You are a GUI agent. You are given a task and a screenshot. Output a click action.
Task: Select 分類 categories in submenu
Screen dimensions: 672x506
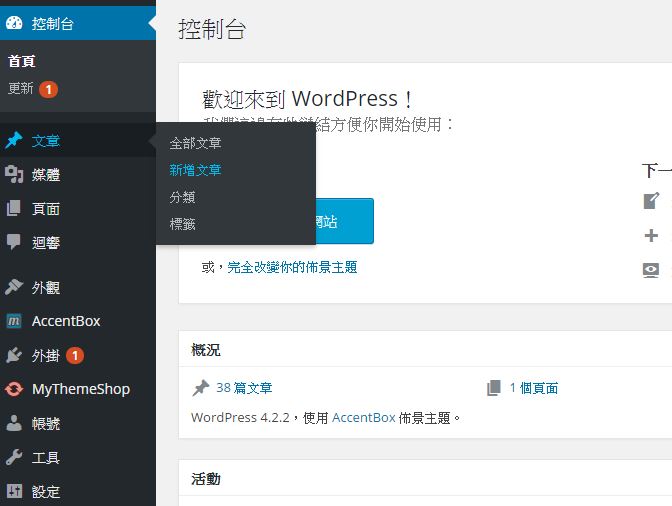183,197
